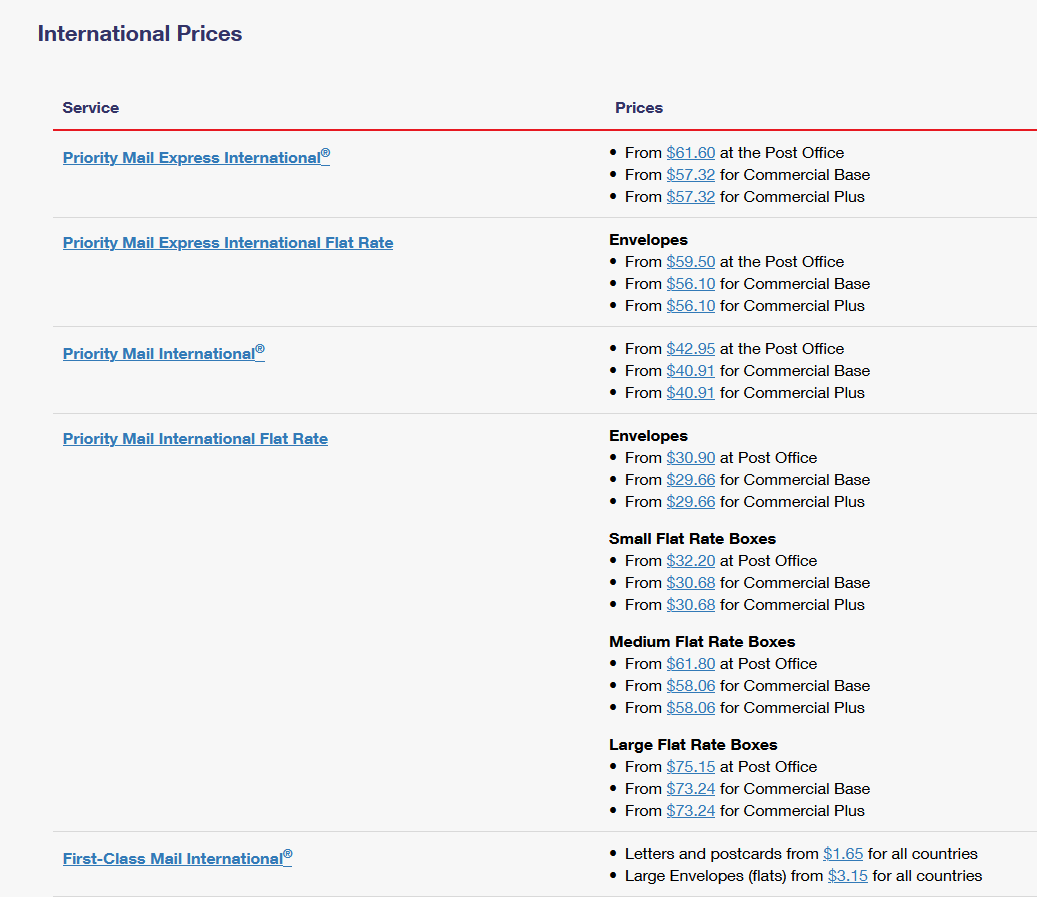The height and width of the screenshot is (897, 1037).
Task: Open the $30.90 envelopes price link
Action: pos(691,458)
